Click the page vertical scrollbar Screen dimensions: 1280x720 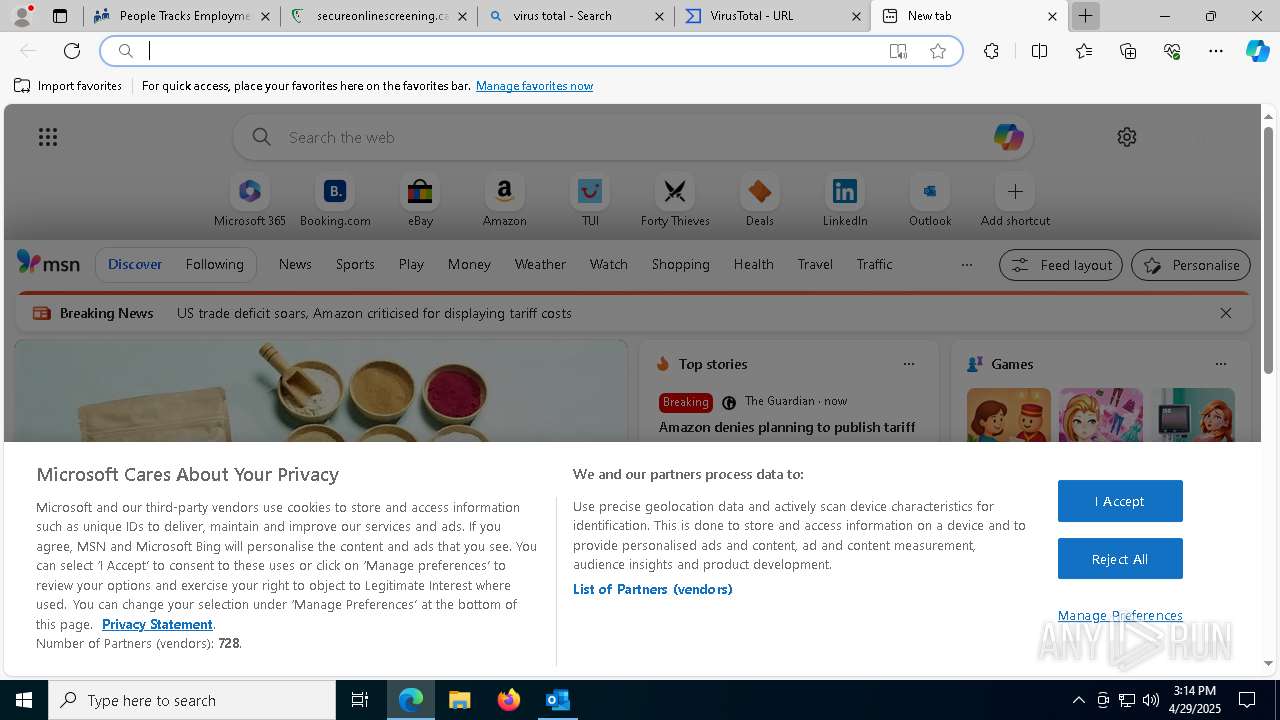coord(1268,250)
